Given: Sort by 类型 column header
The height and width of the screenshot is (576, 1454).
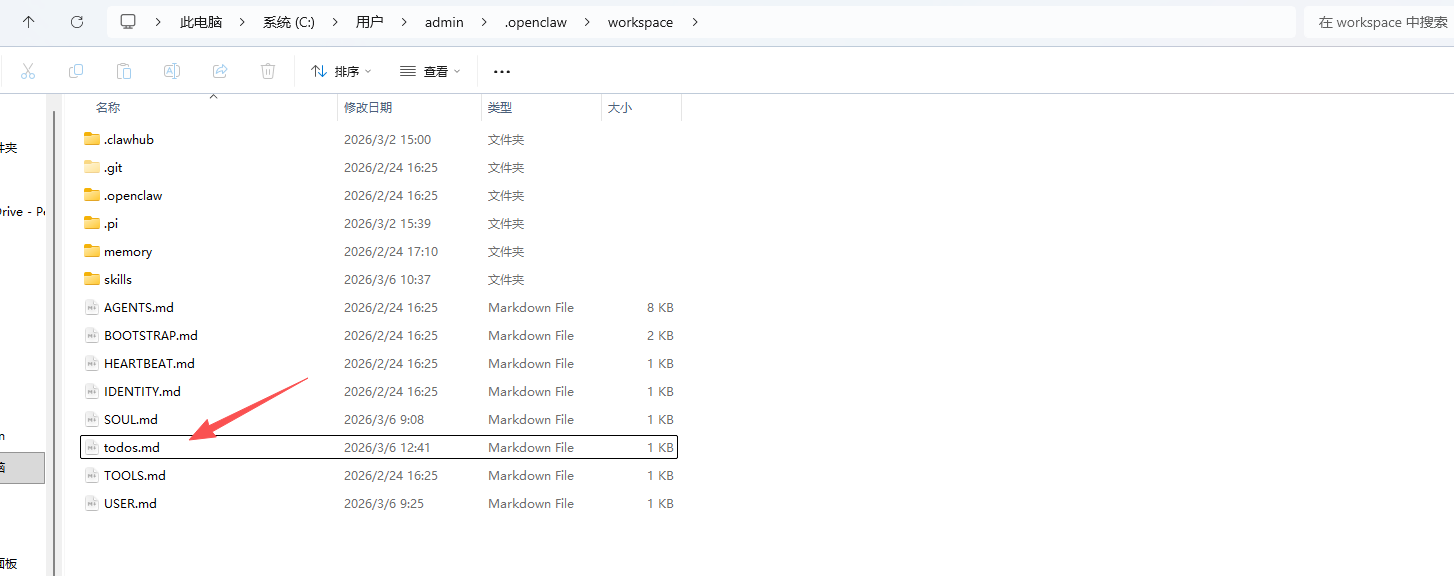Looking at the screenshot, I should coord(500,107).
